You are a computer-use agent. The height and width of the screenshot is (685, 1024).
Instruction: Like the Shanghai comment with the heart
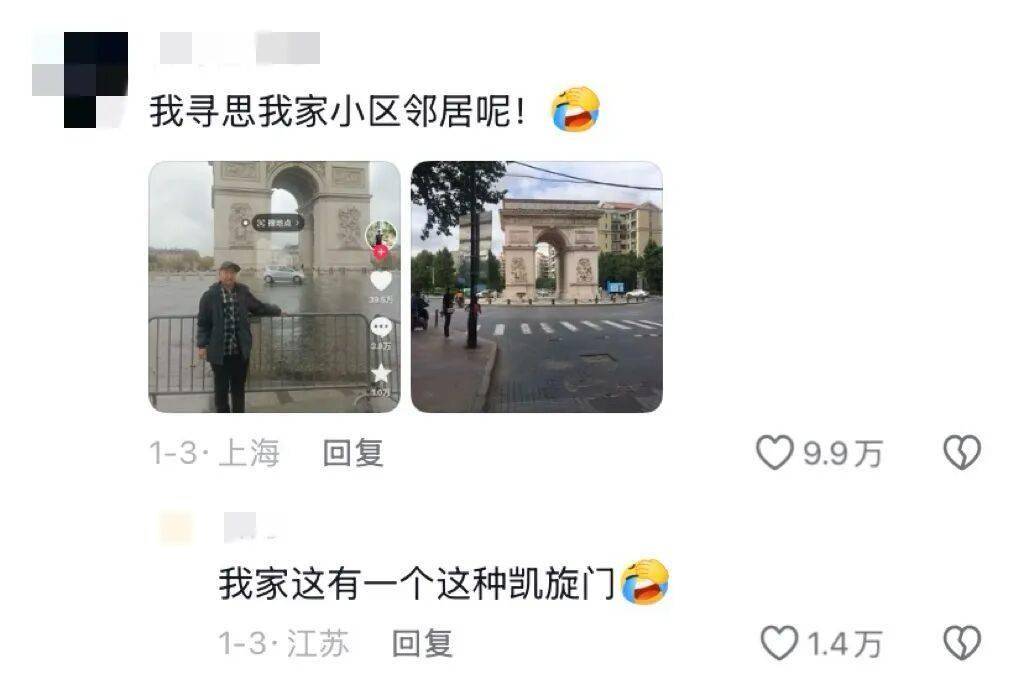coord(775,452)
